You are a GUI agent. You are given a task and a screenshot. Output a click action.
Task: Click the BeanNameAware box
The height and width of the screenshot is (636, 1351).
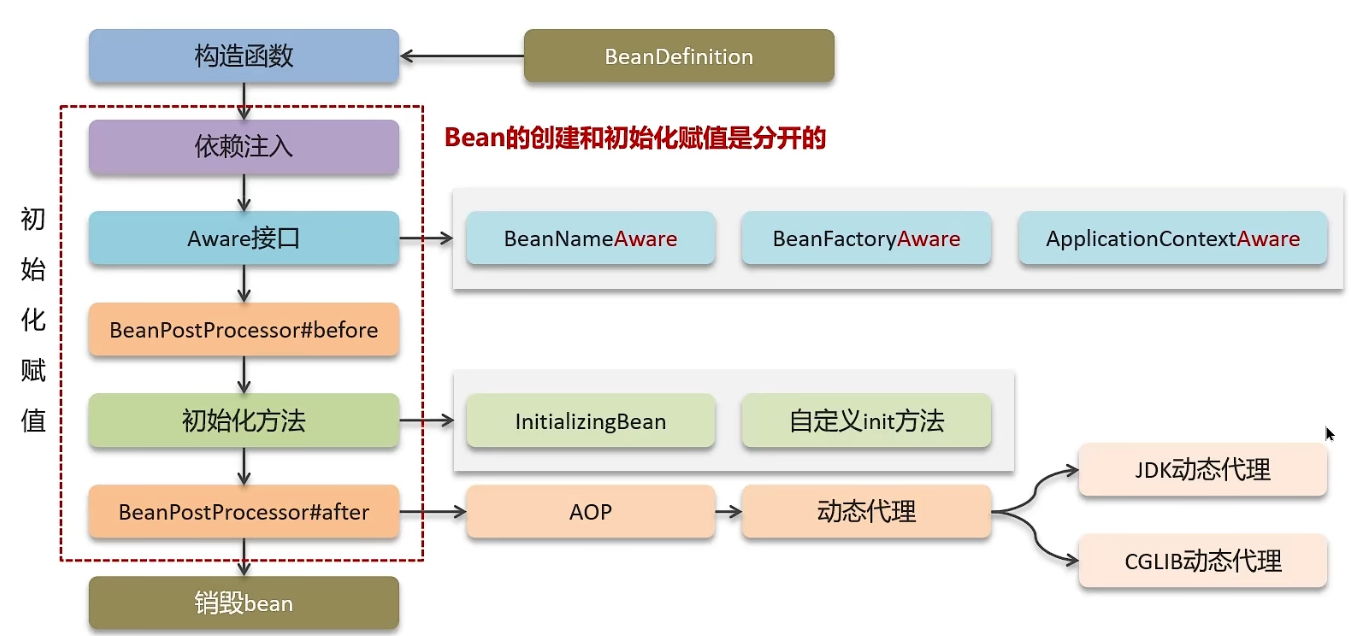590,238
